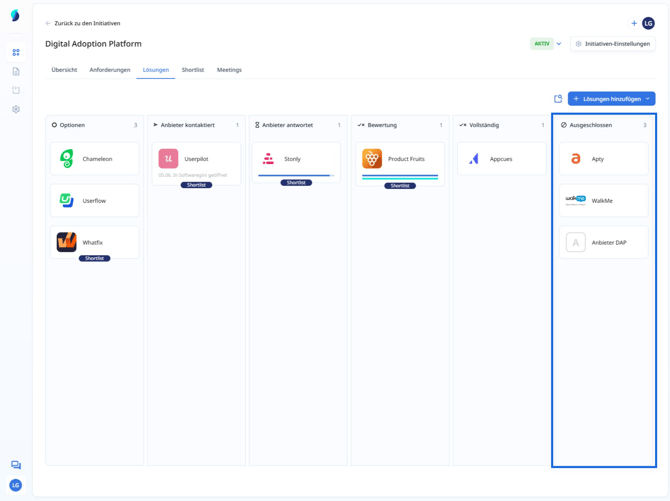Open the settings gear in left sidebar
Image resolution: width=670 pixels, height=501 pixels.
[x=16, y=109]
